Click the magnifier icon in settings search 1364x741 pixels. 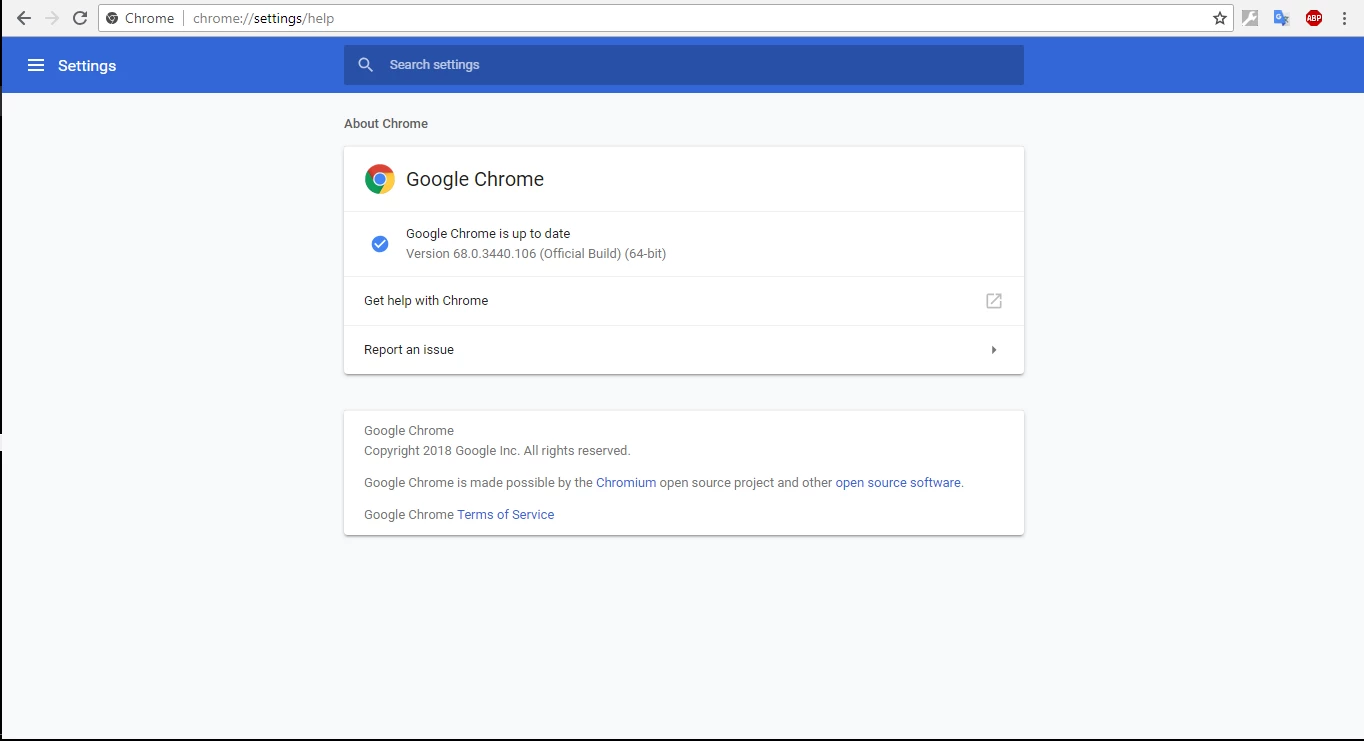click(366, 65)
